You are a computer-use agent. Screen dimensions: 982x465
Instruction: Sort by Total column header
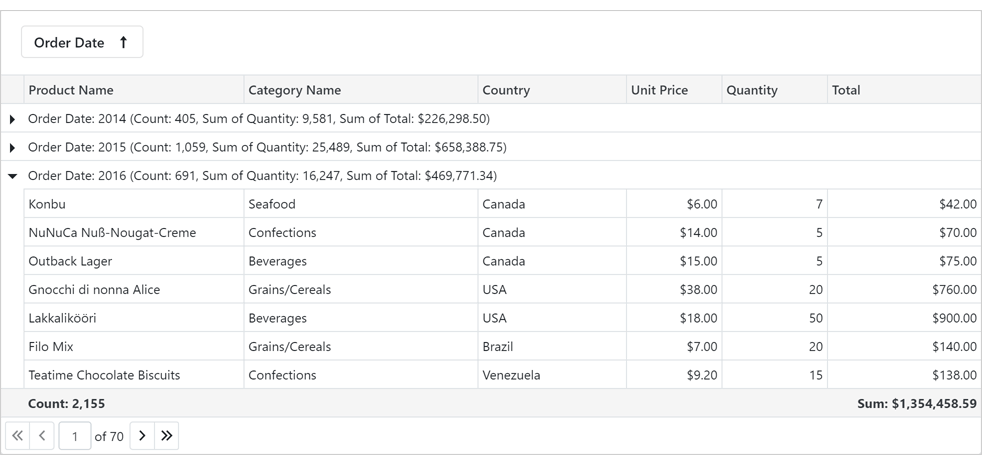point(846,90)
